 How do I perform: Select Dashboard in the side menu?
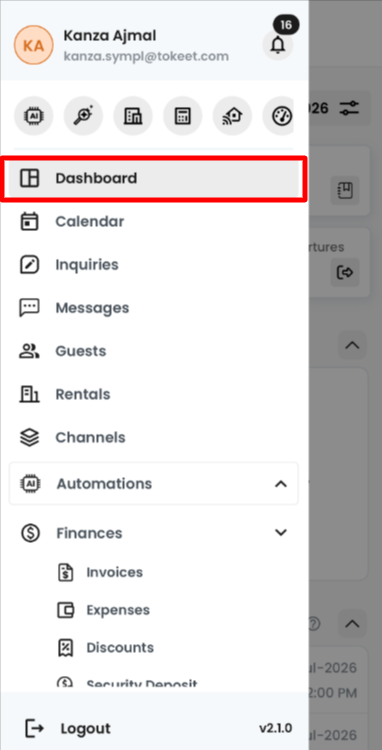[x=154, y=178]
